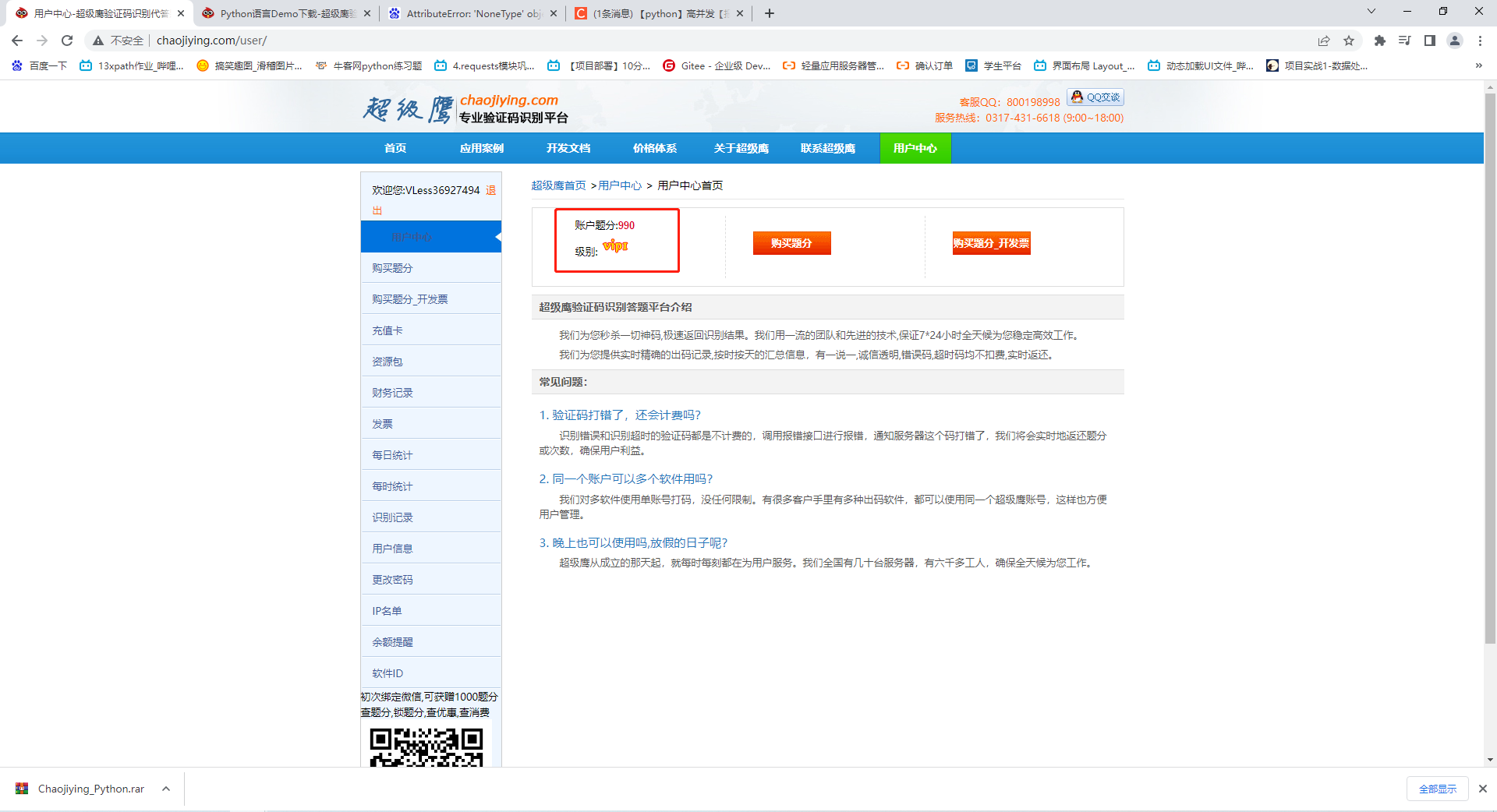Open 软件ID in the sidebar

coord(431,673)
